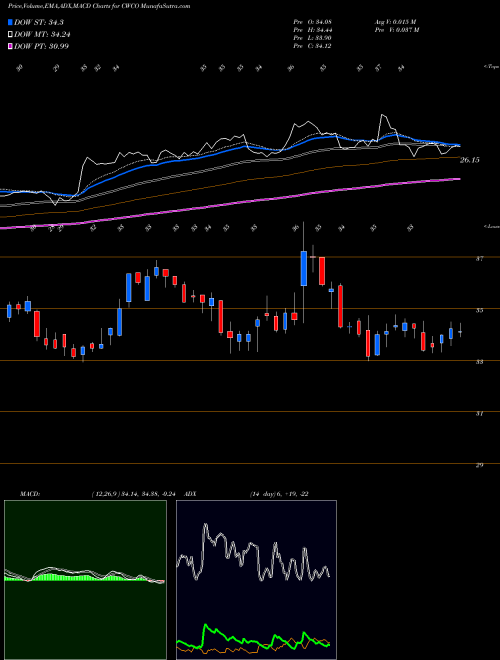Click the '<Tops' marker label
500x660 pixels.
tap(491, 67)
